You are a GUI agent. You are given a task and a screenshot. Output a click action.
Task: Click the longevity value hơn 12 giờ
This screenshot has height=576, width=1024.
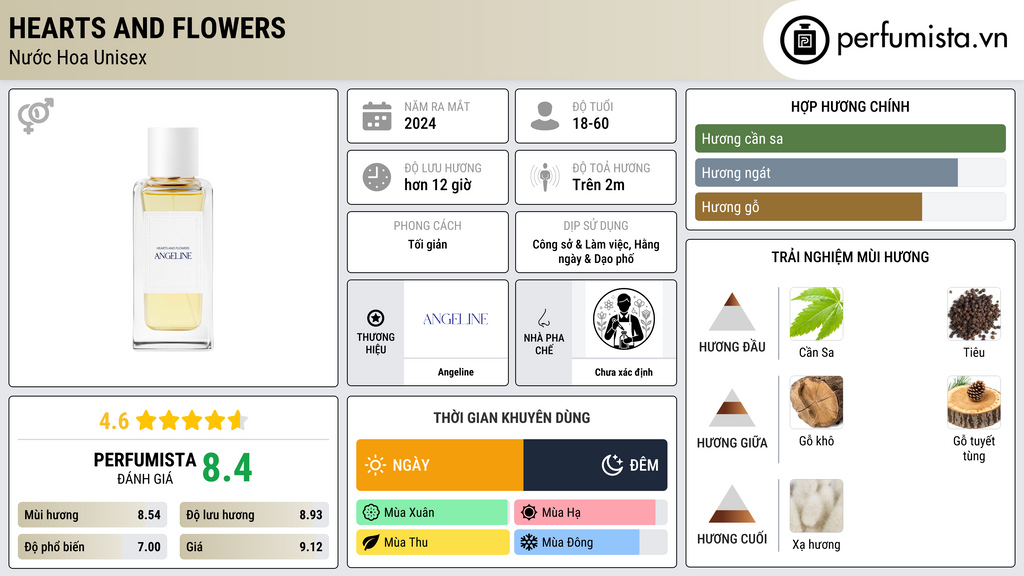[438, 185]
